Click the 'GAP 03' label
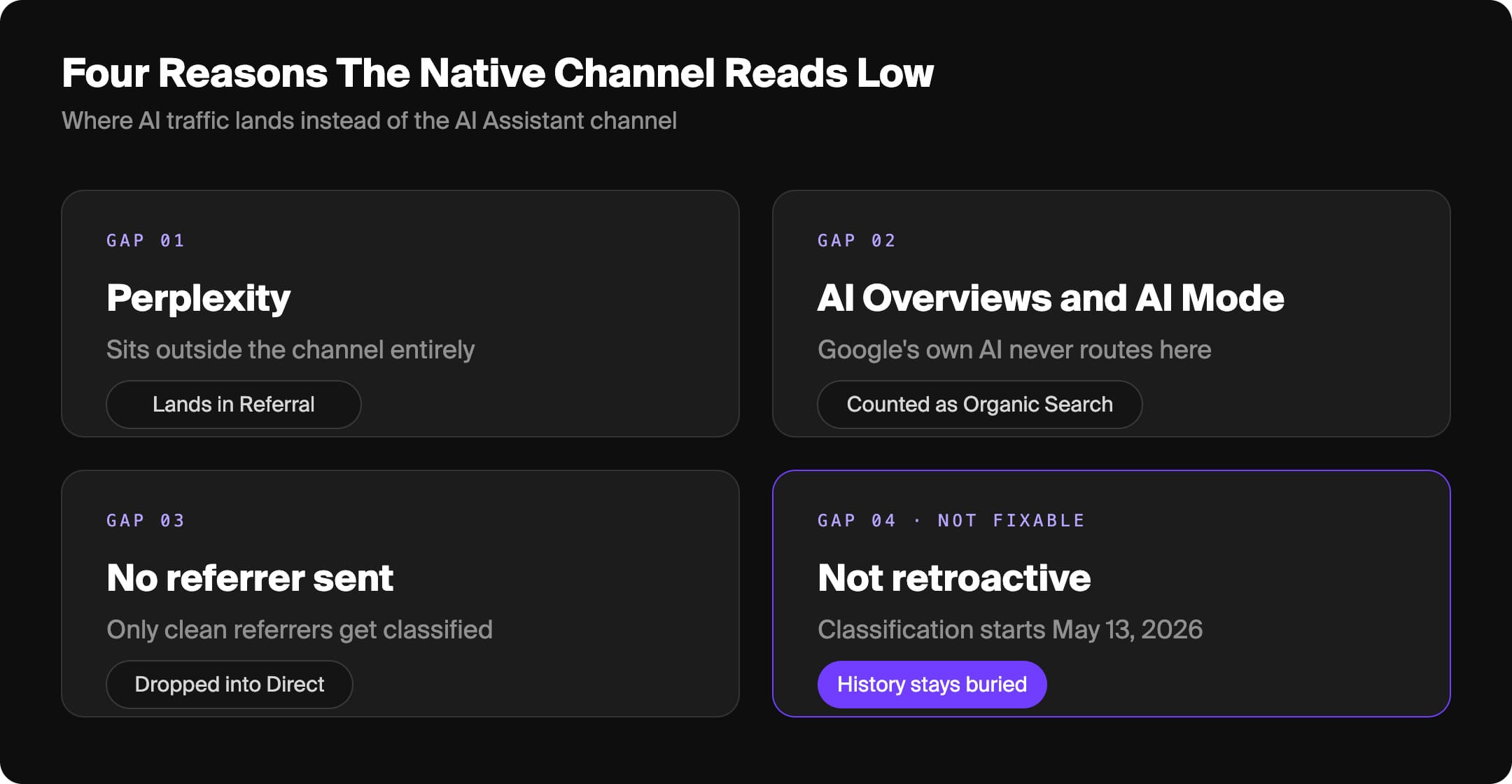Image resolution: width=1512 pixels, height=784 pixels. pyautogui.click(x=146, y=521)
